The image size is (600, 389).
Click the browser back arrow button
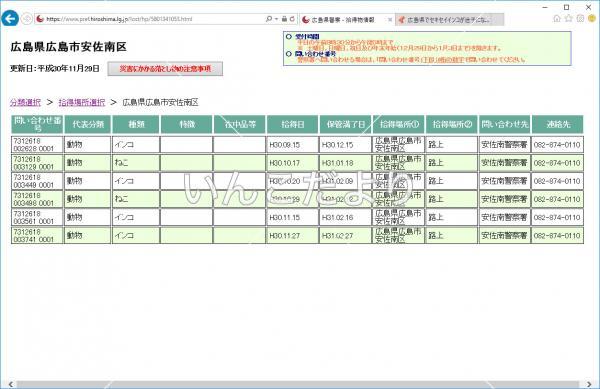[x=10, y=18]
